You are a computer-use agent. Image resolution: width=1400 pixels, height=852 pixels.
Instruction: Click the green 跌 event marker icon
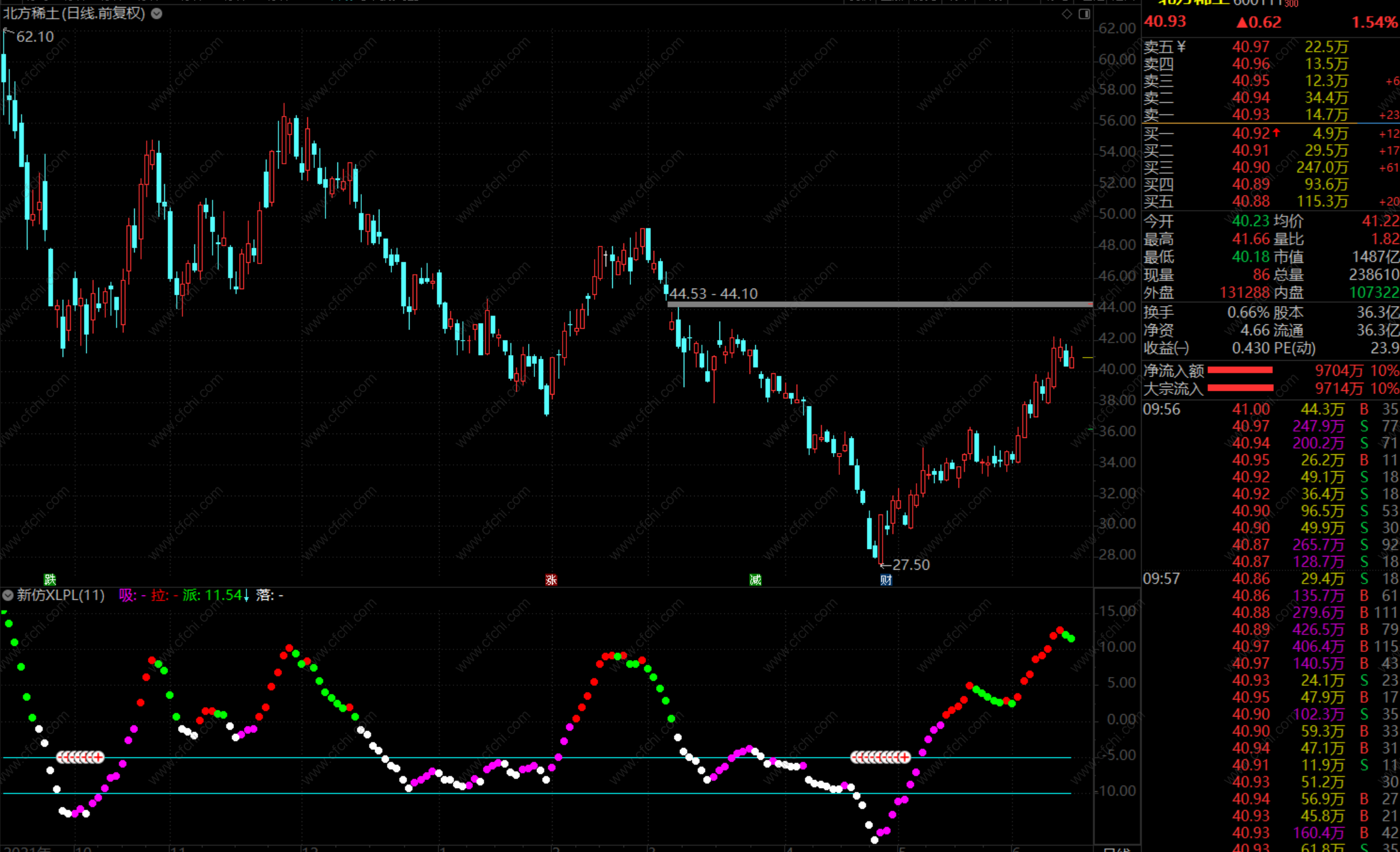click(50, 579)
